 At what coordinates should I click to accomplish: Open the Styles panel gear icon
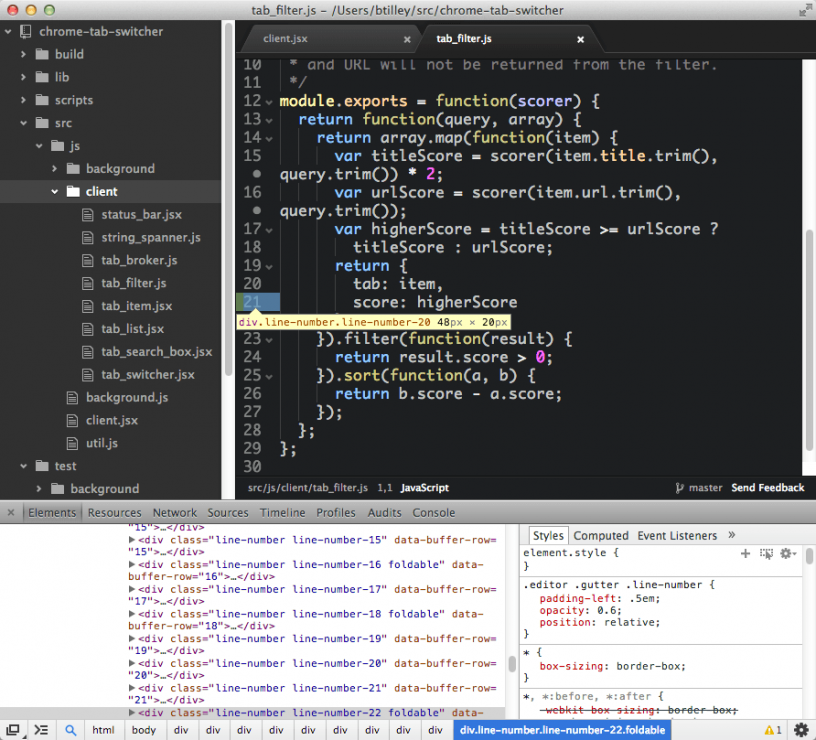coord(788,551)
